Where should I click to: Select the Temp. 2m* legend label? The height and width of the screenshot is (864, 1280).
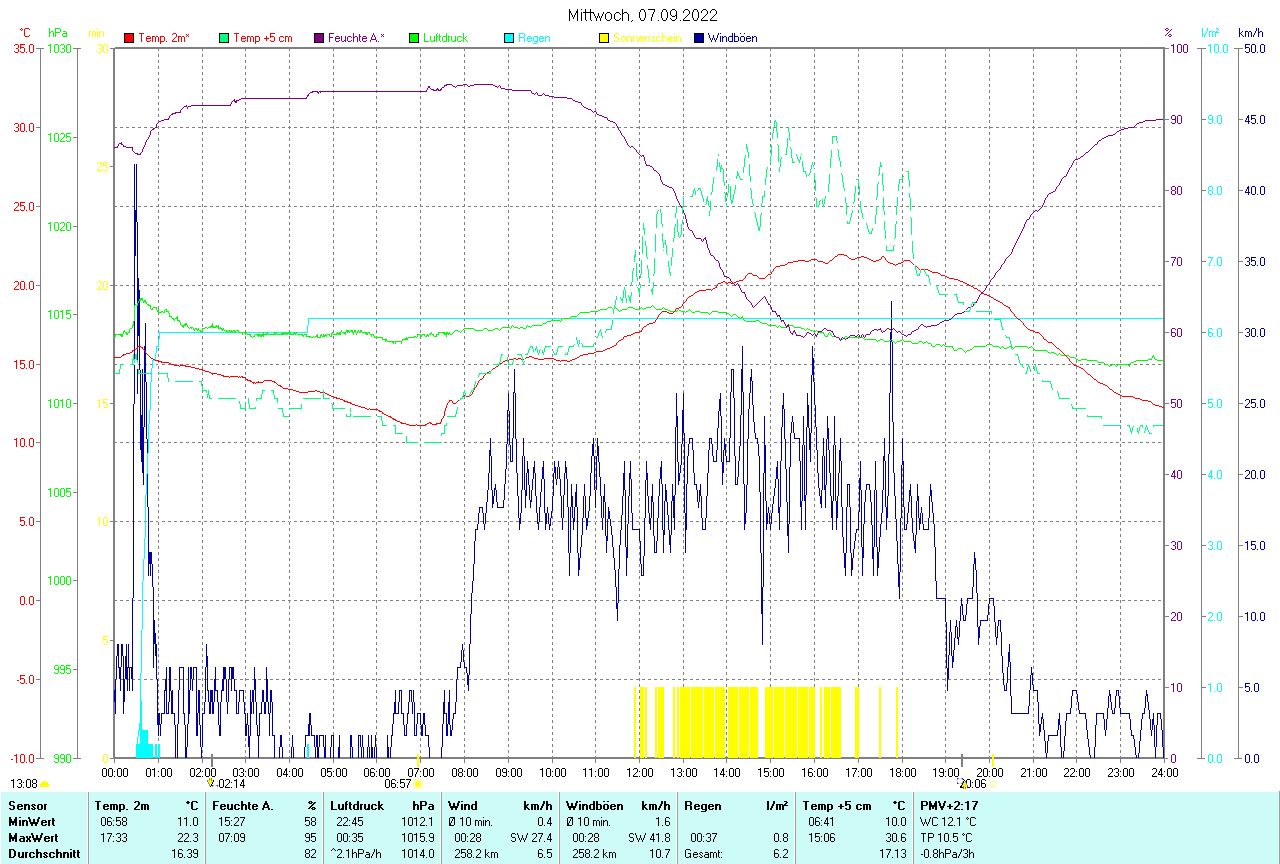click(164, 38)
